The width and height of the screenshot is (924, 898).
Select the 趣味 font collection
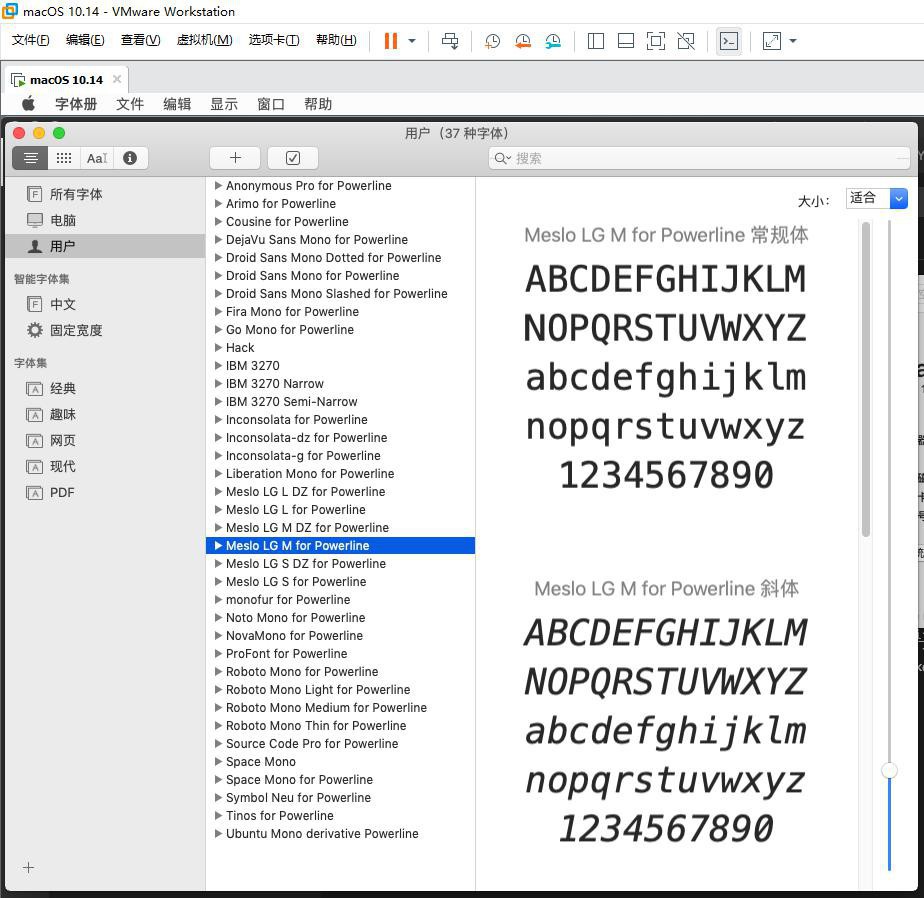pos(105,414)
